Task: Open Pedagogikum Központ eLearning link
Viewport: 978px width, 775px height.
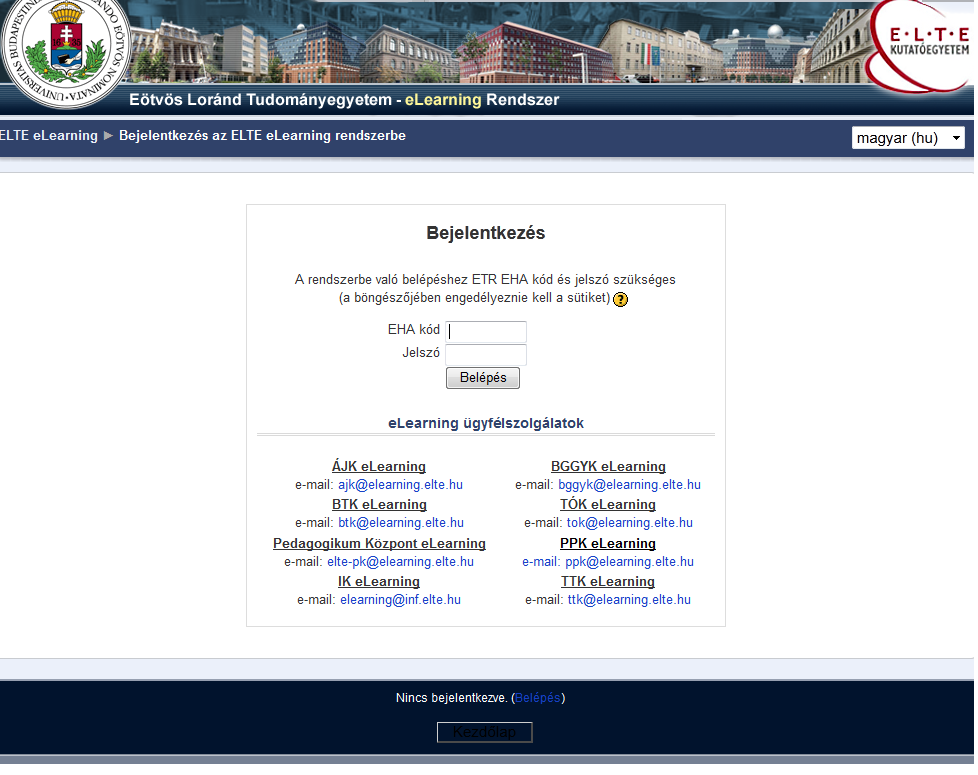Action: (x=379, y=543)
